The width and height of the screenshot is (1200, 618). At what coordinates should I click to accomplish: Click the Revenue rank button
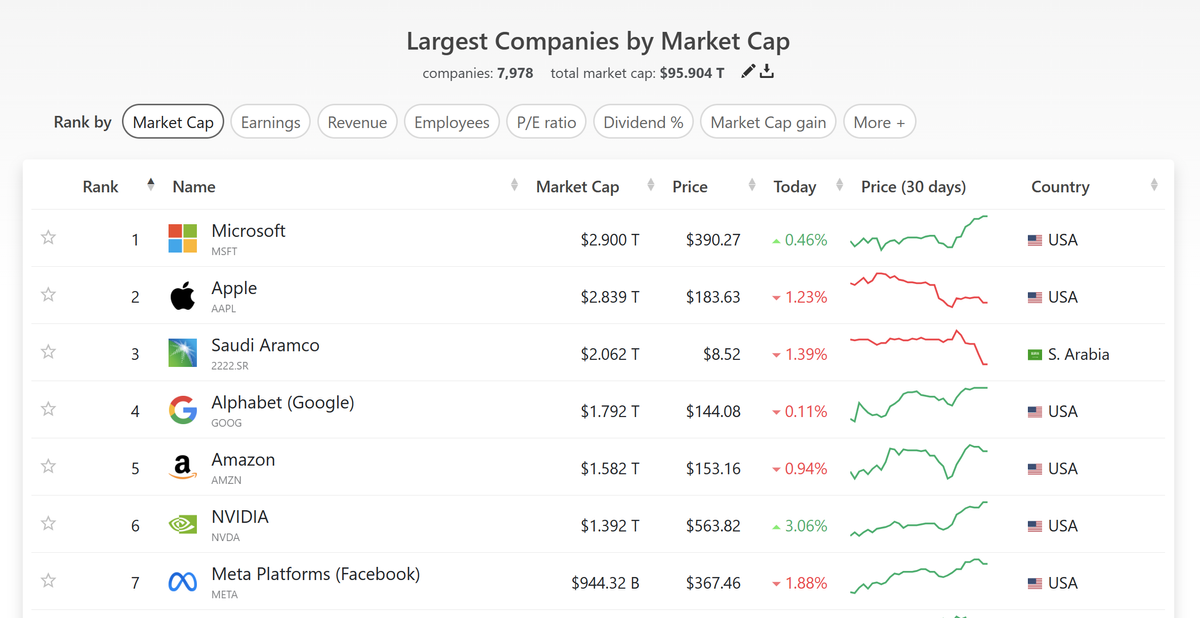[x=357, y=121]
